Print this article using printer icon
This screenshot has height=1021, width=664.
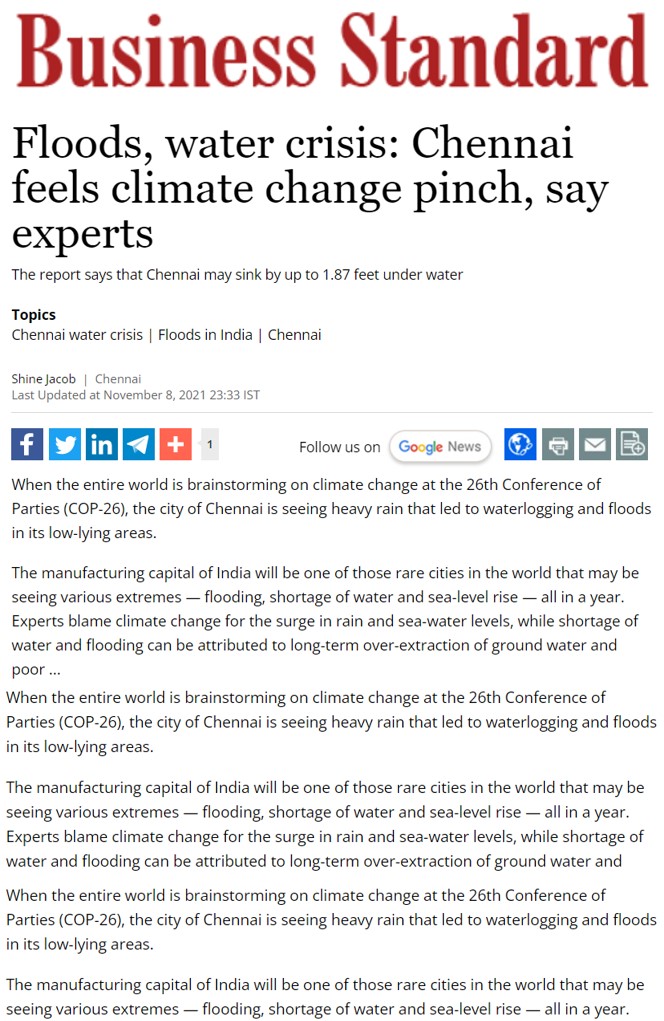pyautogui.click(x=558, y=445)
